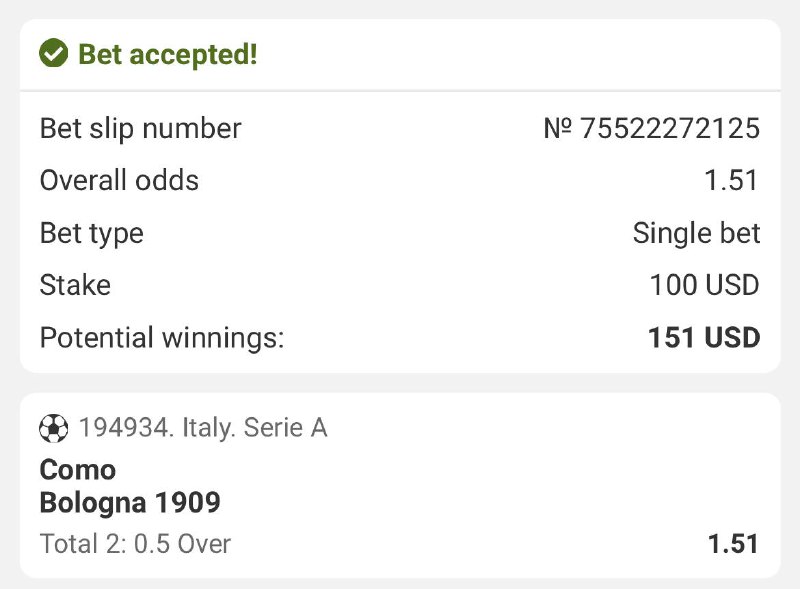Click the "Bet accepted!" confirmation heading
Viewport: 800px width, 589px height.
(x=168, y=54)
